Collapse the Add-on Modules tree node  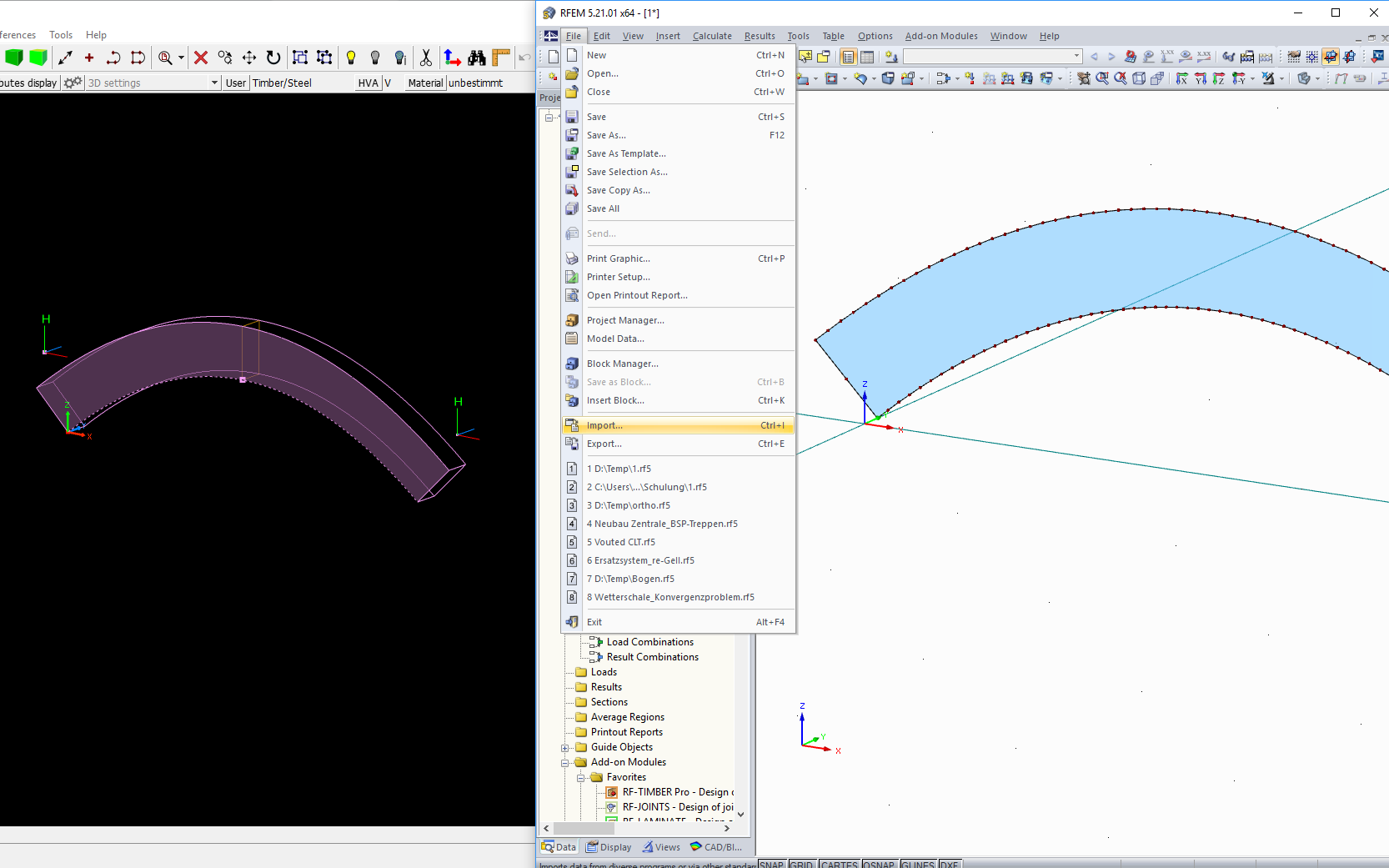point(565,763)
